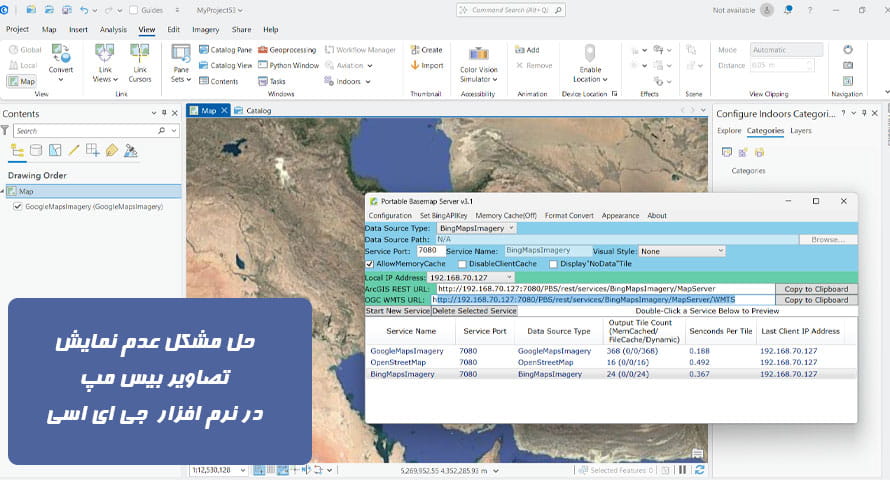
Task: Open the Imagery ribbon tab
Action: (205, 30)
